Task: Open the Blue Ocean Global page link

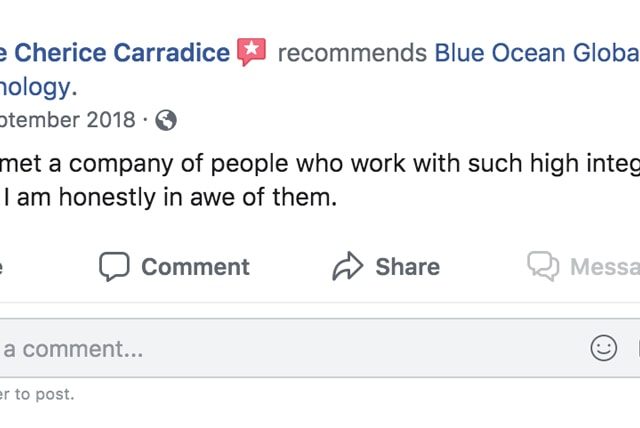Action: [x=536, y=52]
